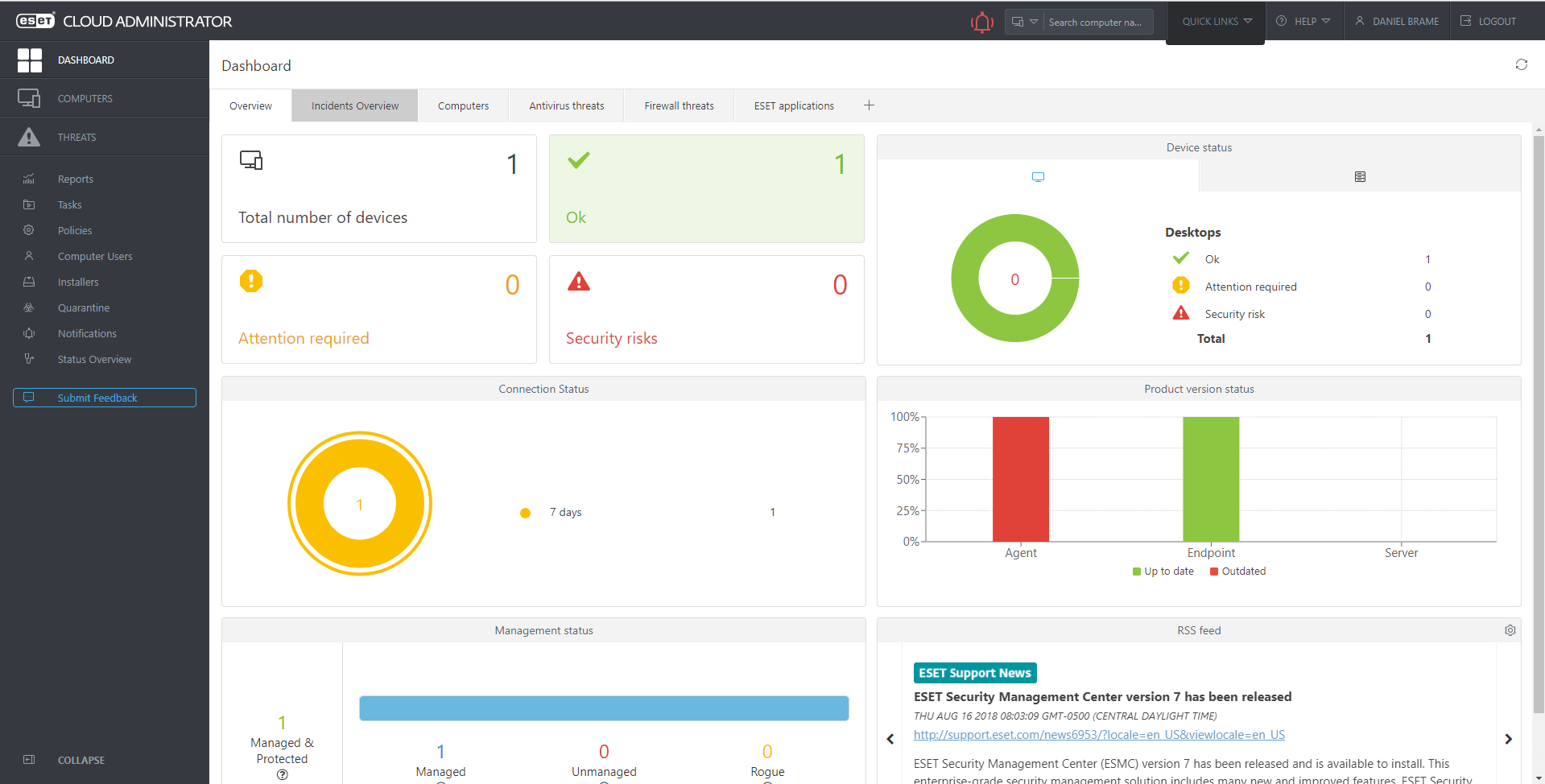Click the green Ok status tile

[x=707, y=188]
